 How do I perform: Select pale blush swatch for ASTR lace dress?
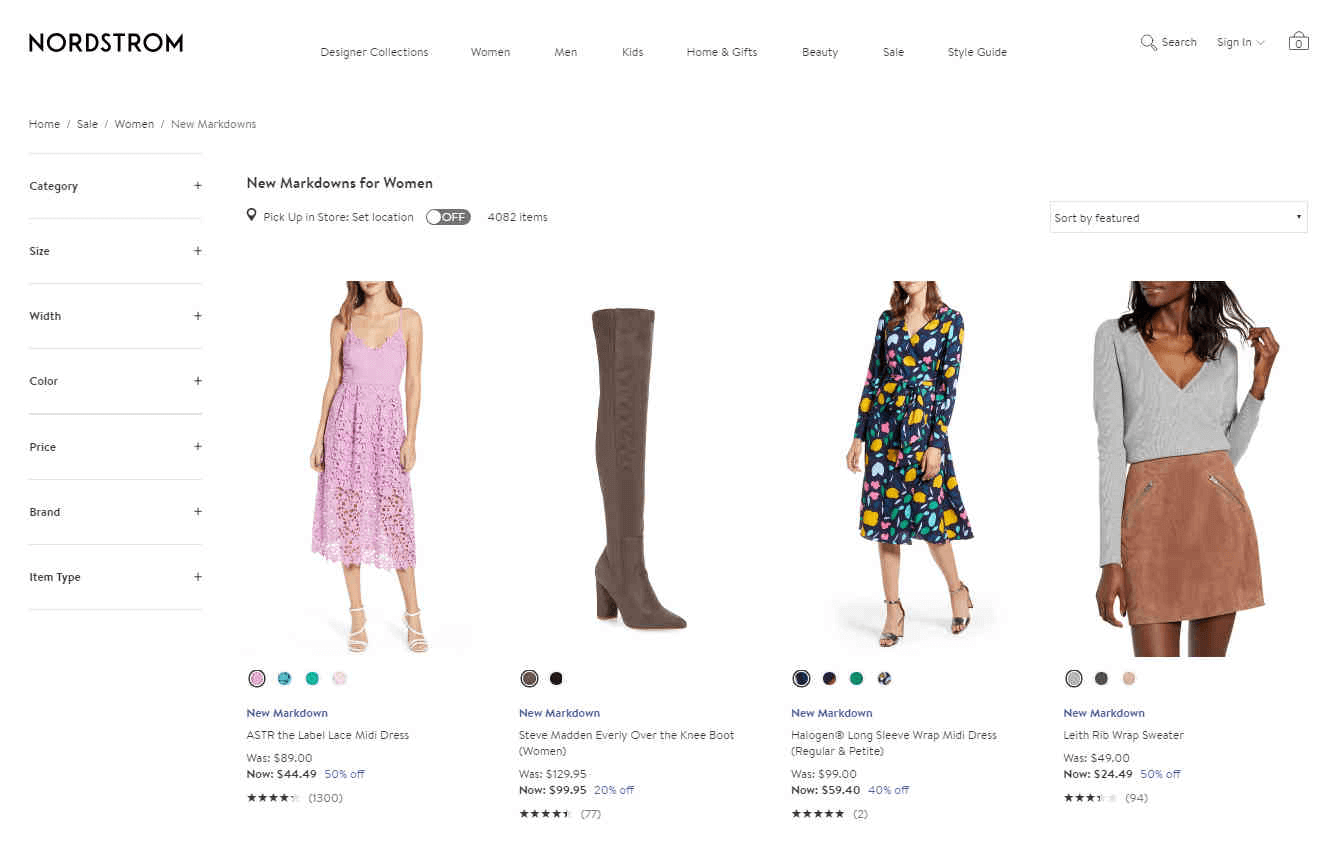[339, 678]
